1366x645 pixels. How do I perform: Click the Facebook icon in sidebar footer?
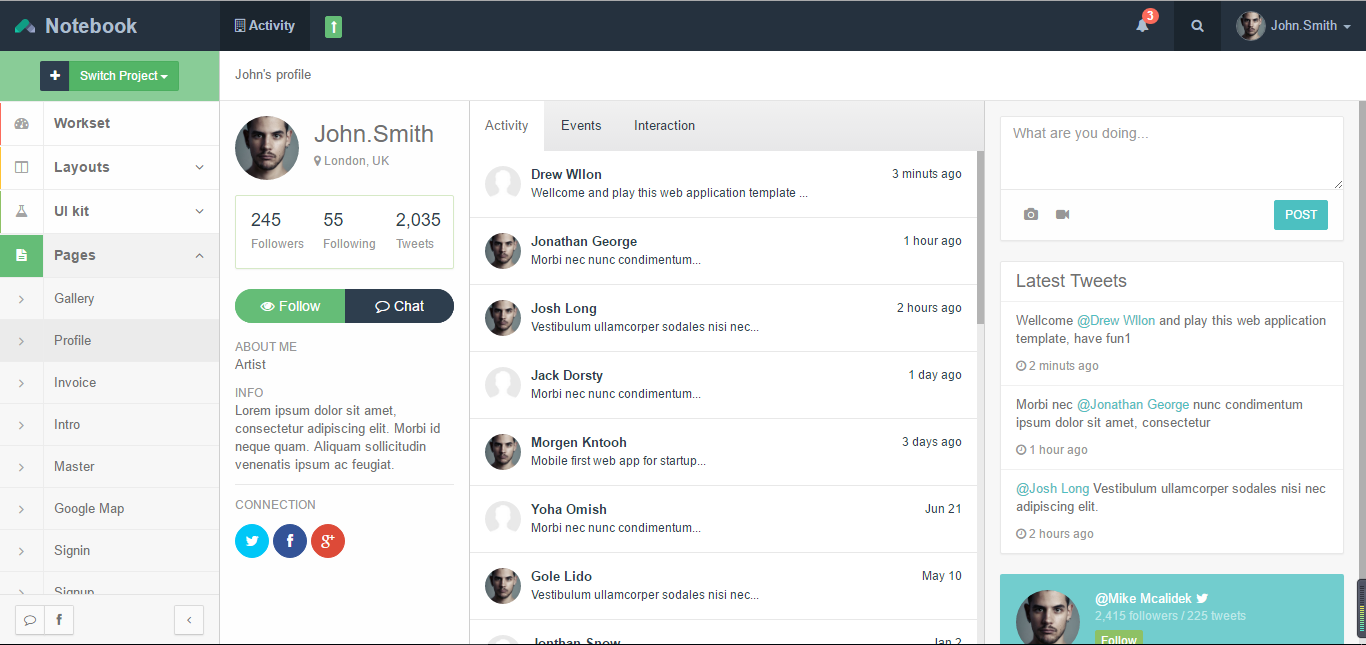59,620
